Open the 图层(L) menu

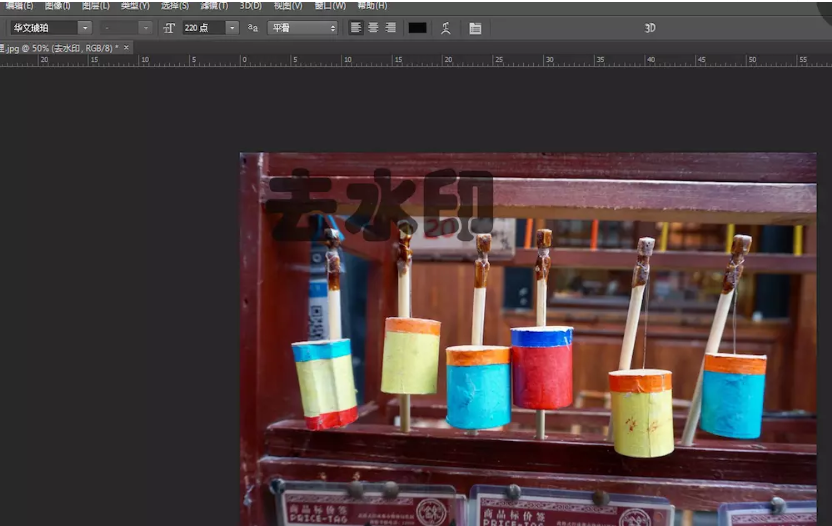tap(96, 5)
